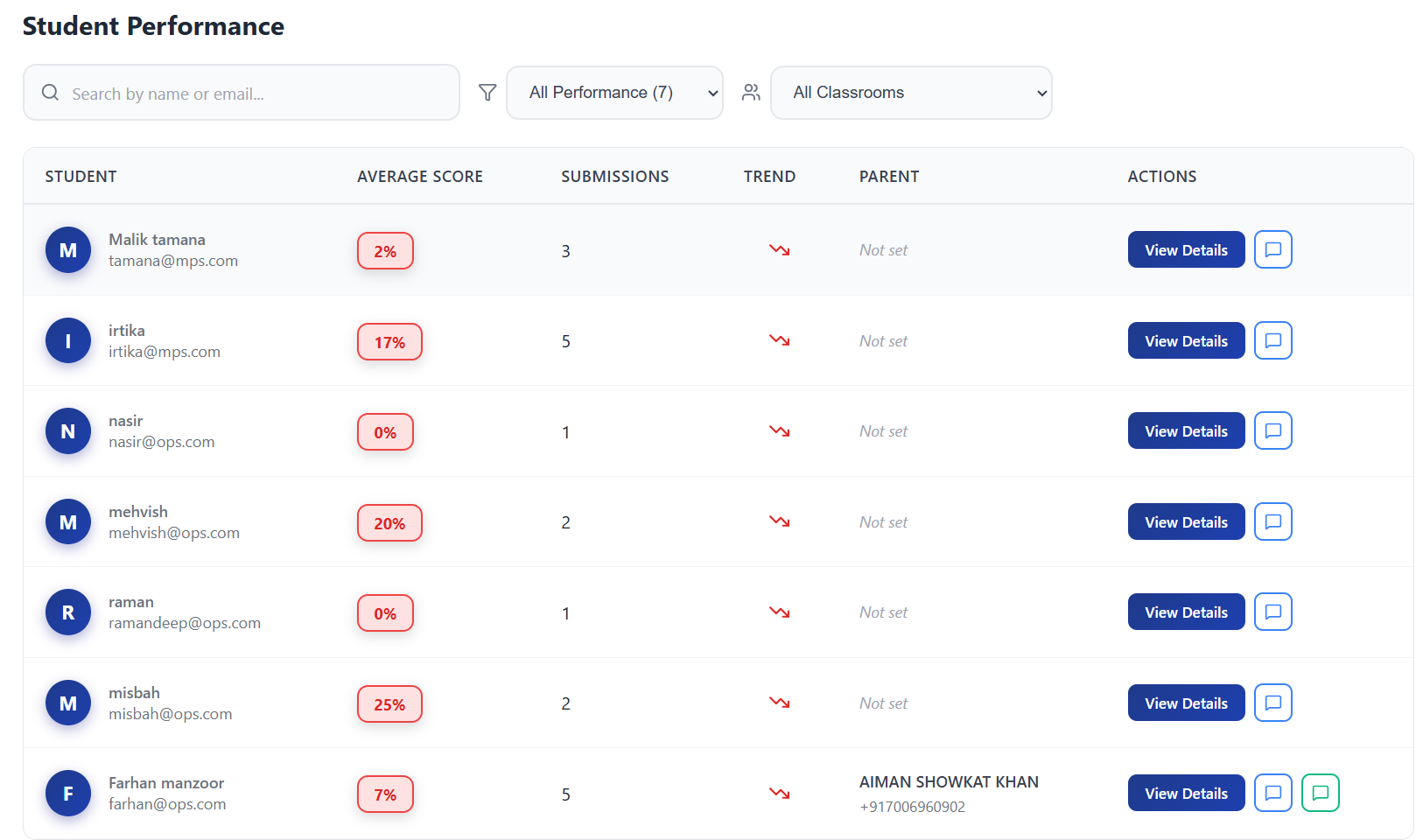Click the email ramandeep@ops.com
The image size is (1416, 840).
click(185, 623)
